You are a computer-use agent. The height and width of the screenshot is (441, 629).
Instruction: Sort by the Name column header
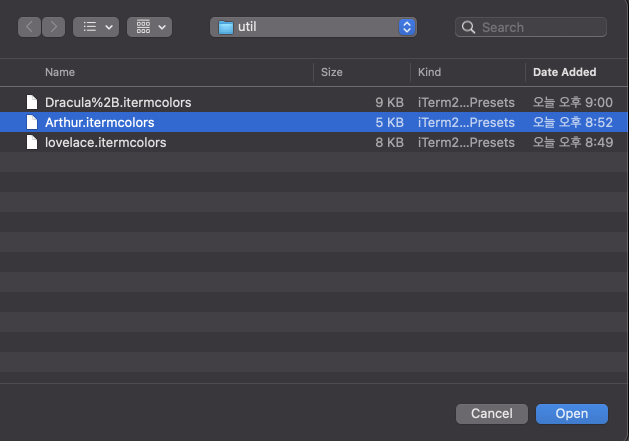[x=60, y=72]
